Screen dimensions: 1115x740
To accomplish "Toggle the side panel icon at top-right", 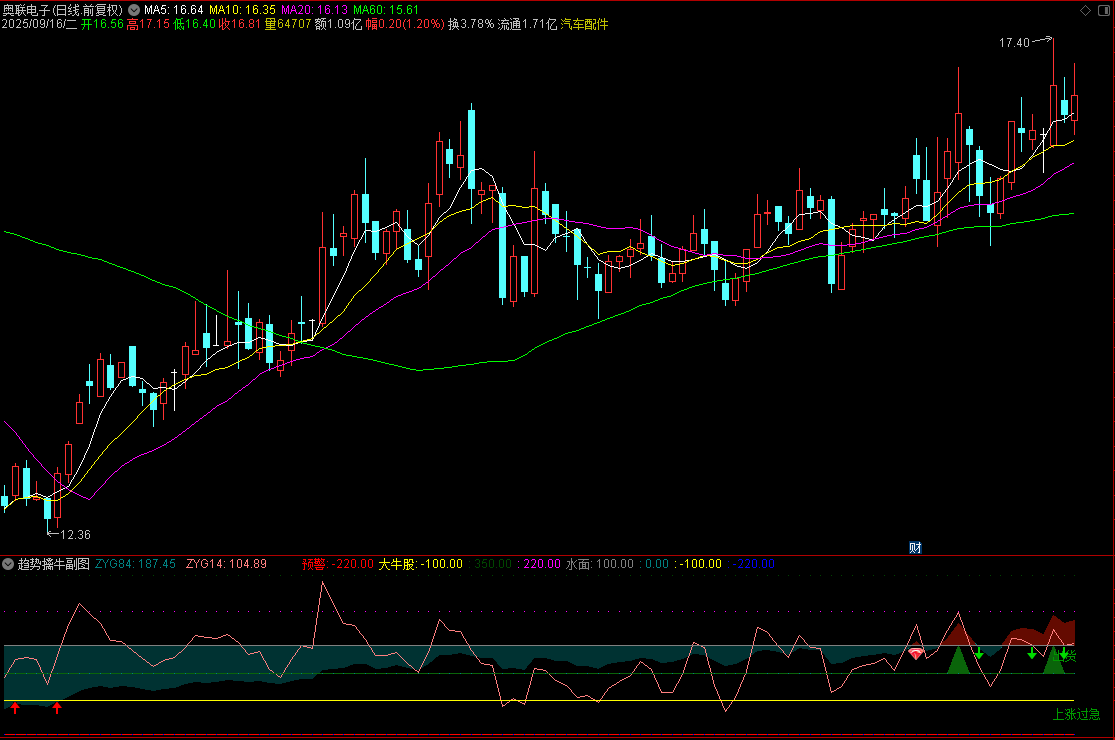I will (x=1102, y=10).
